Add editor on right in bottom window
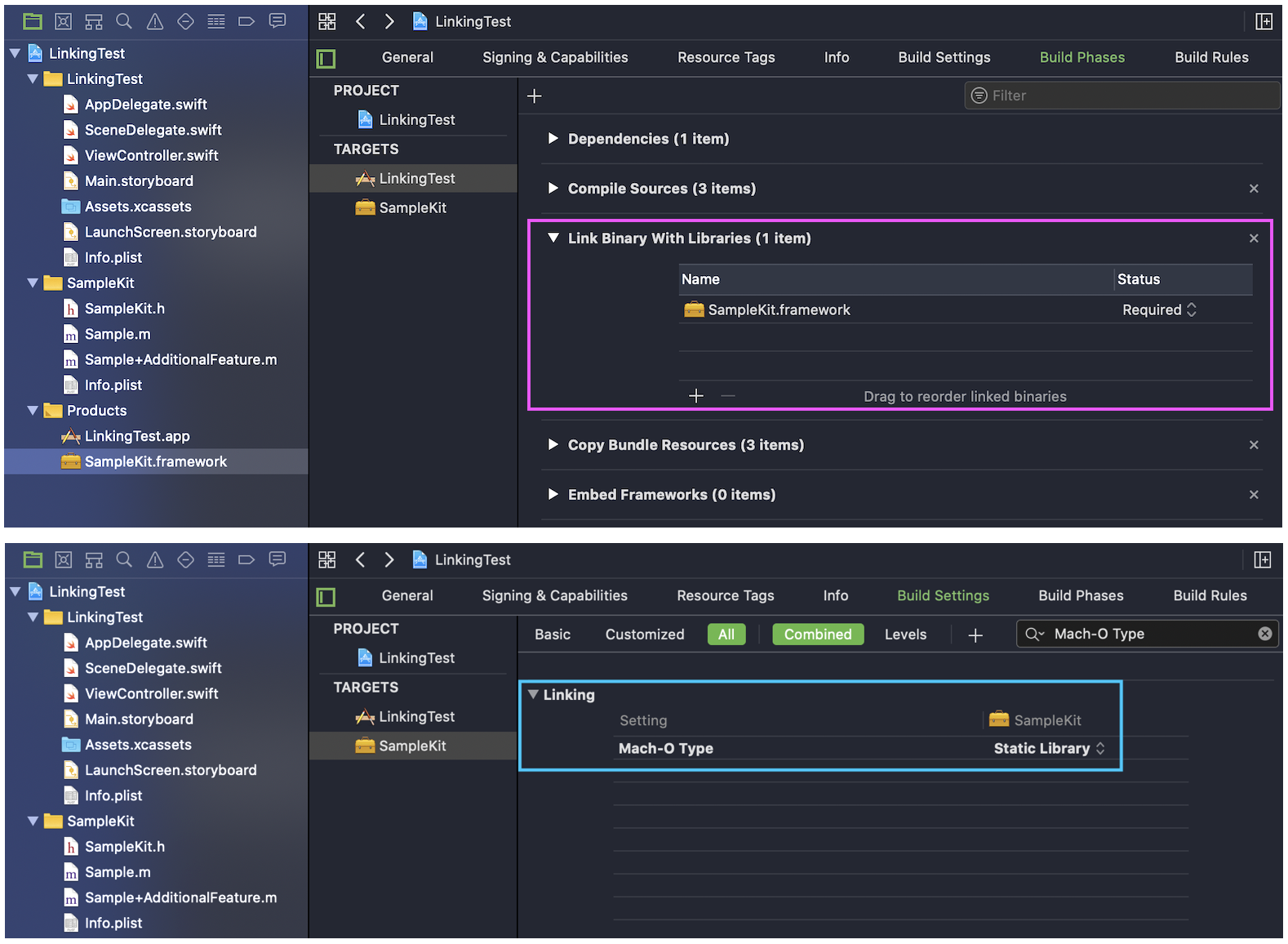 (x=1263, y=559)
